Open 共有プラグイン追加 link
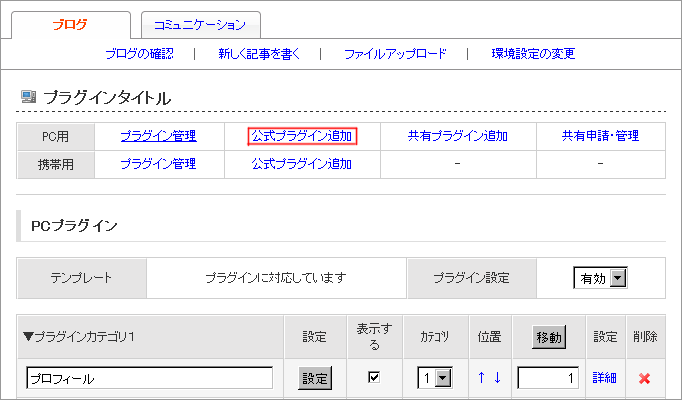 click(x=458, y=136)
